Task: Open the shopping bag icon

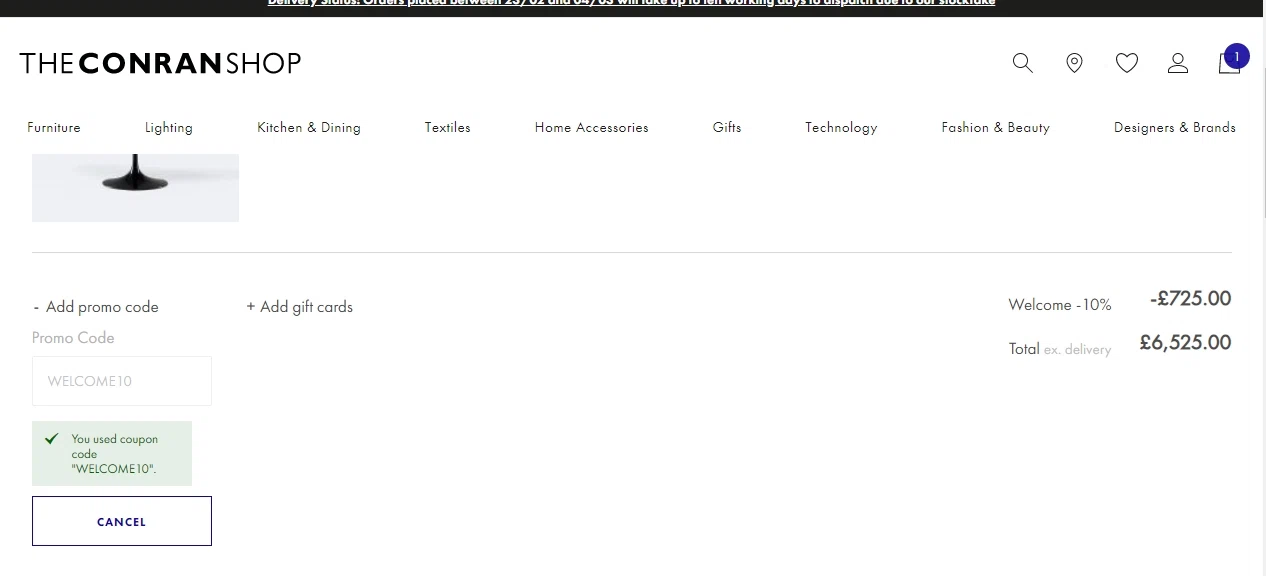Action: coord(1229,64)
